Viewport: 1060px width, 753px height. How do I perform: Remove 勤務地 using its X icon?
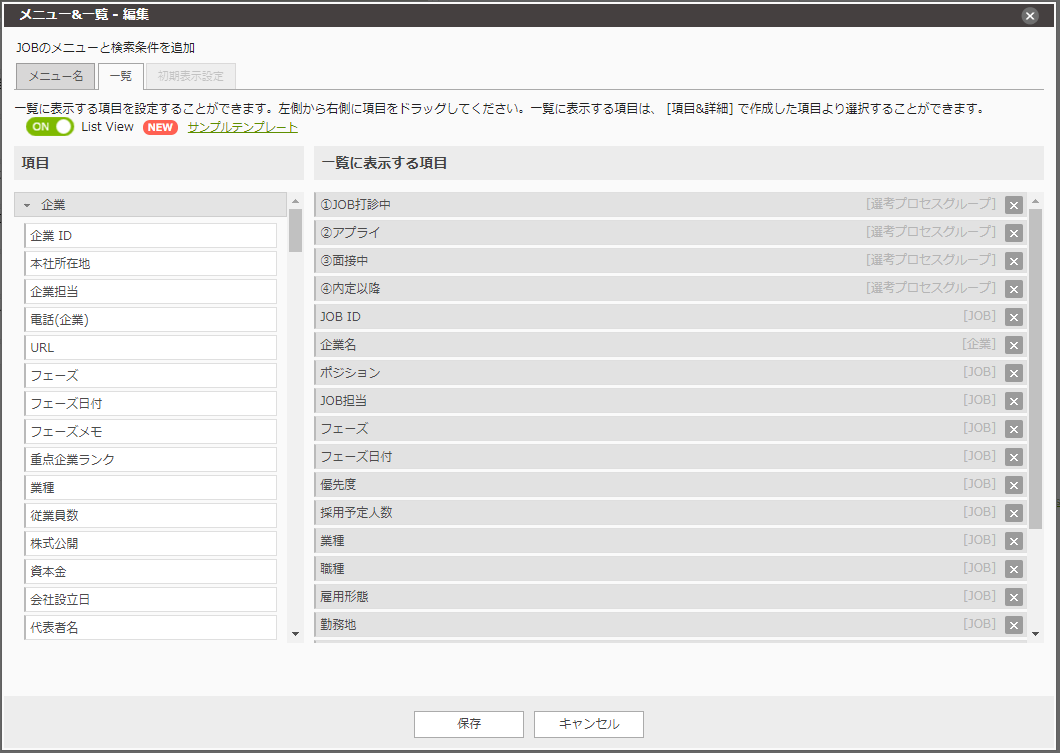[x=1013, y=624]
